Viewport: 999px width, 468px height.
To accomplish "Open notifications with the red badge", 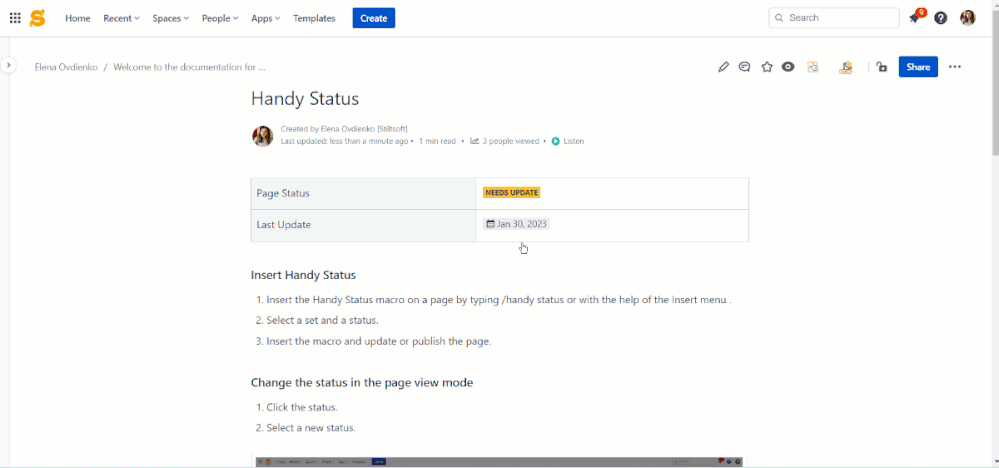I will point(916,17).
